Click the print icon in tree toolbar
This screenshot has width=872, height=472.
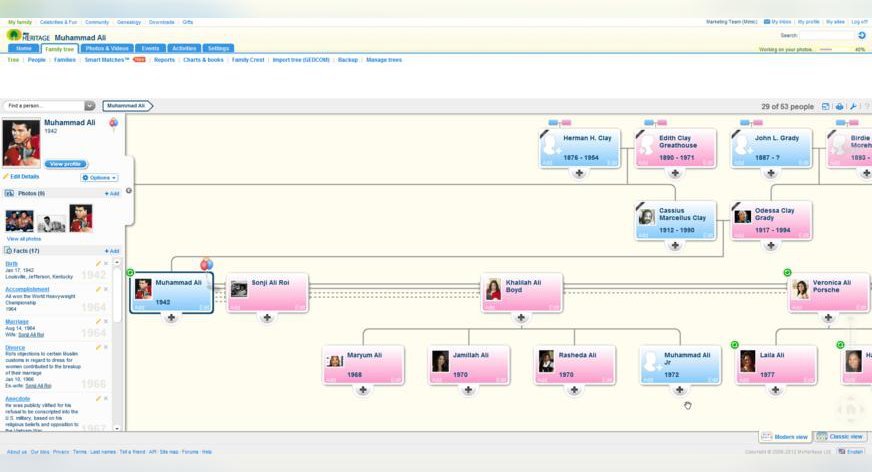point(839,106)
